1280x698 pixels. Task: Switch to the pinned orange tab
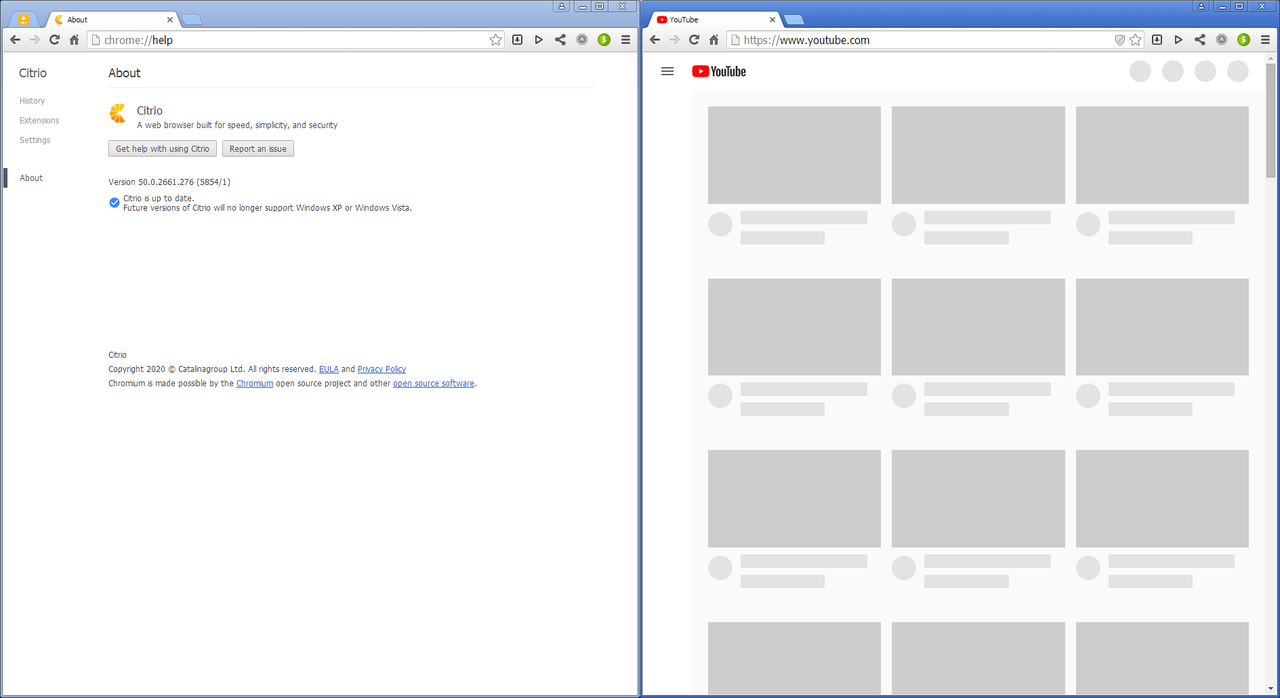coord(24,19)
